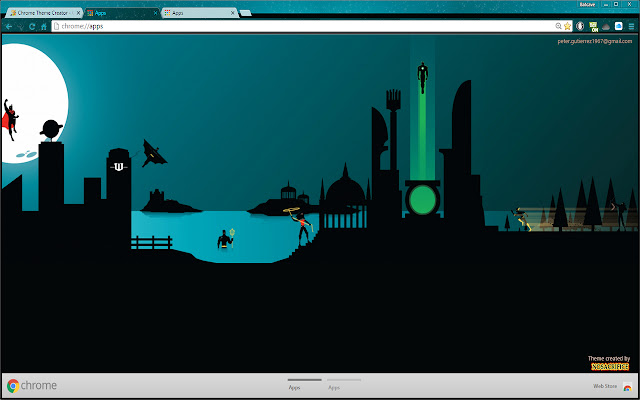Open the Batcave profile button
640x400 pixels.
coord(587,4)
